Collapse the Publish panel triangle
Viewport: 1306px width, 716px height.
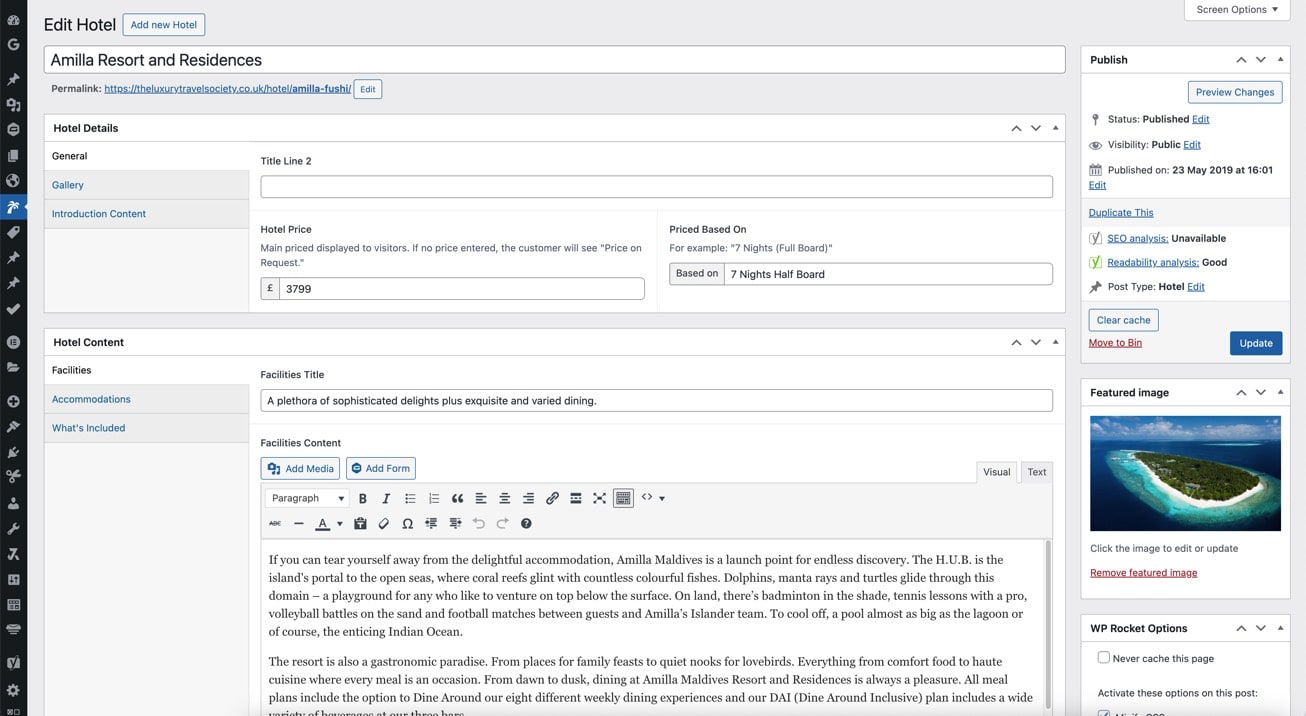[1280, 60]
